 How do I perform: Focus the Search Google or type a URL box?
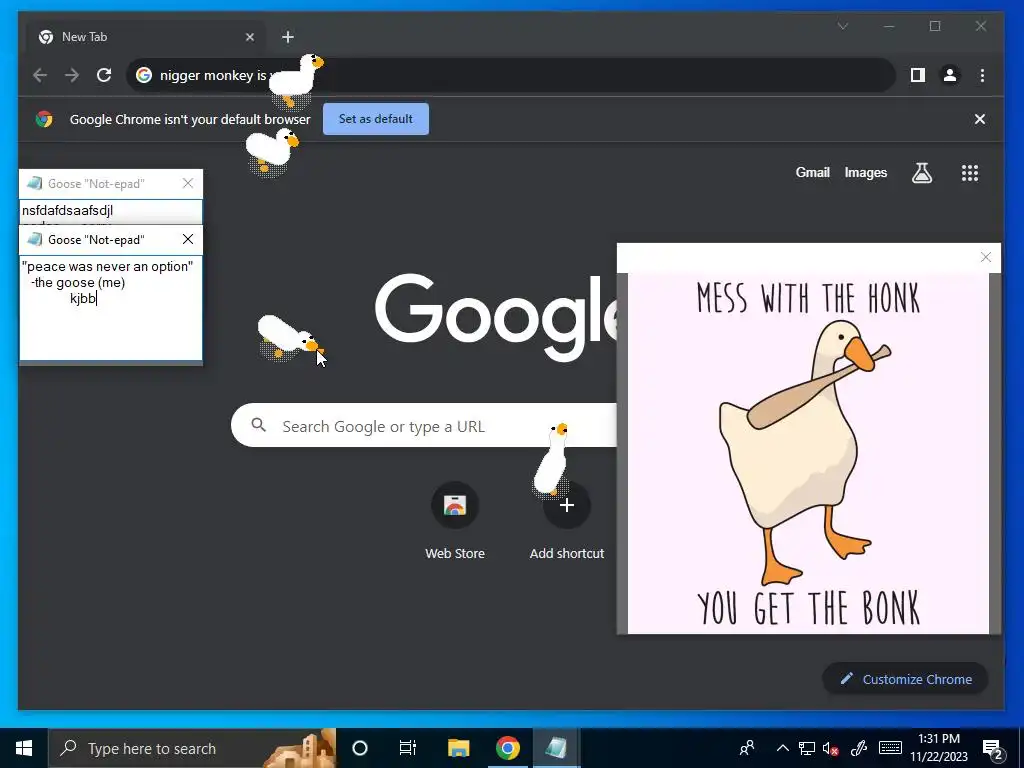[424, 426]
